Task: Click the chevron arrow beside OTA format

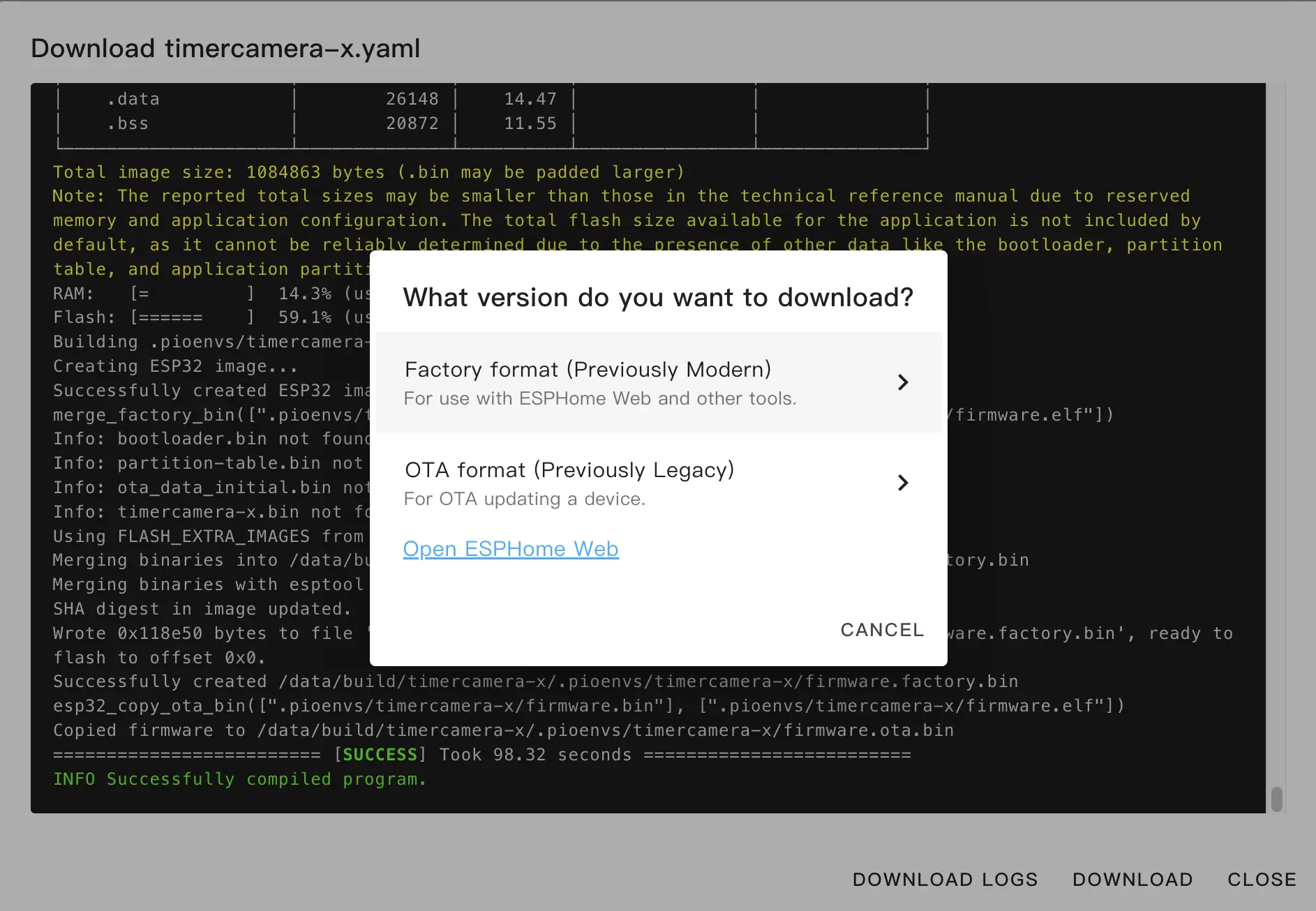Action: tap(902, 483)
